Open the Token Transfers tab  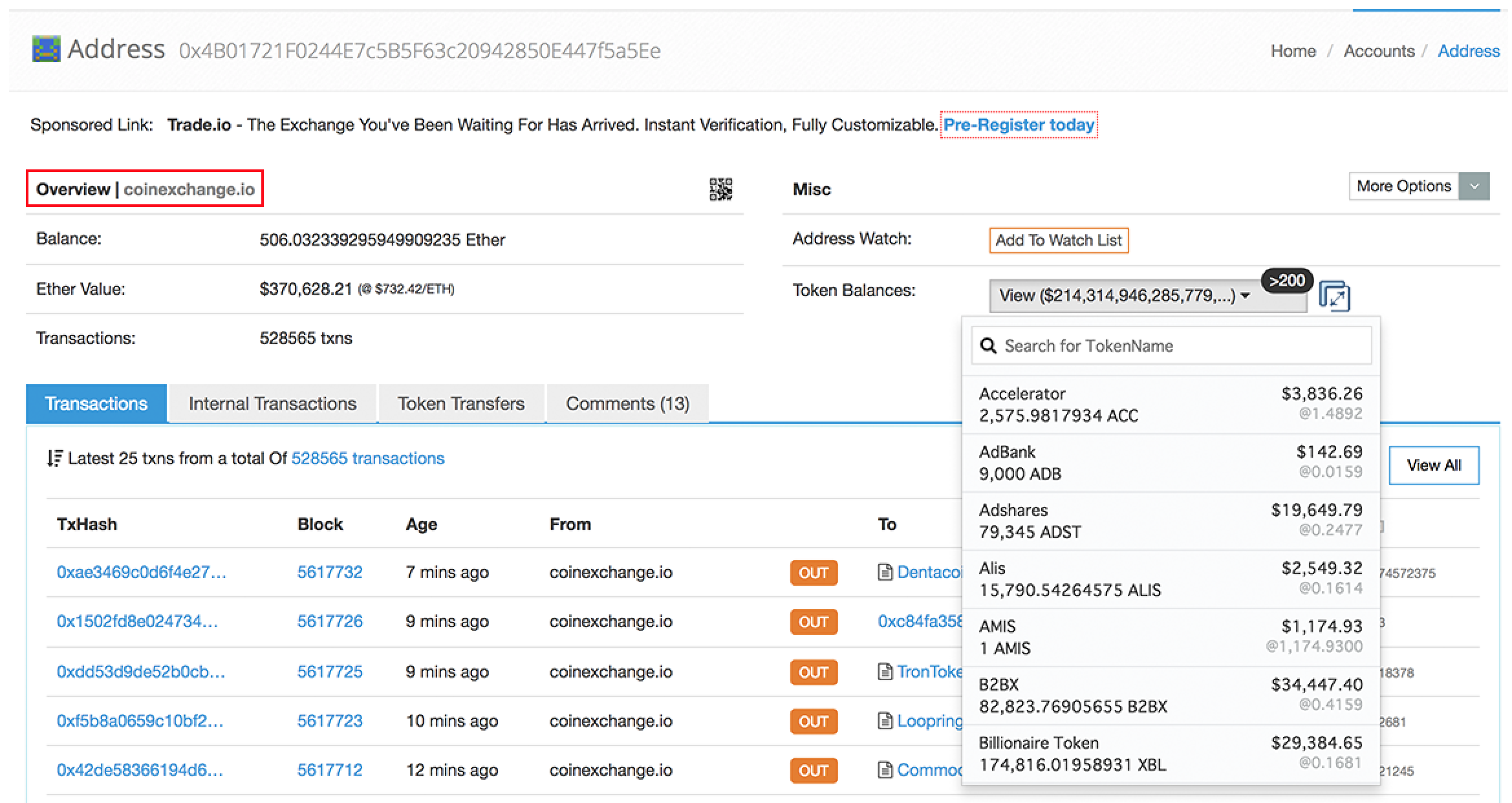(461, 404)
